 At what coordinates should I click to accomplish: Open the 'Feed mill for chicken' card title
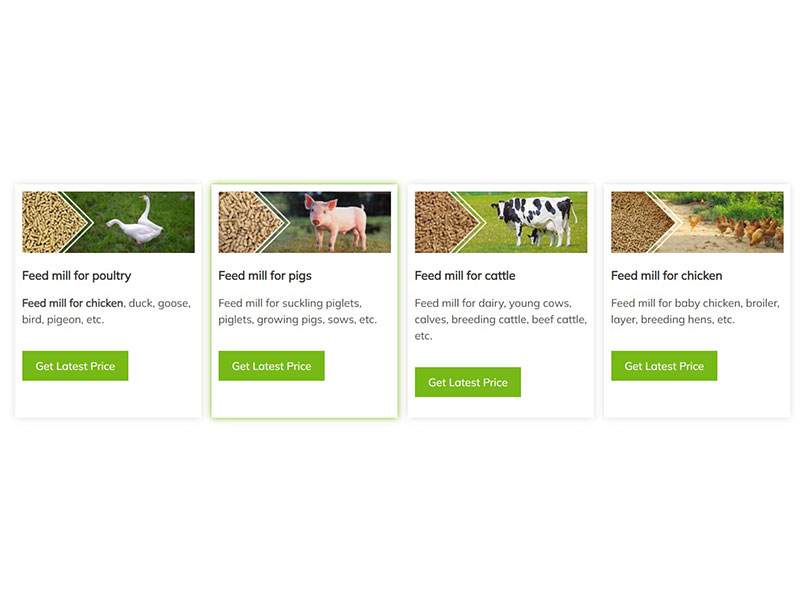pos(666,276)
